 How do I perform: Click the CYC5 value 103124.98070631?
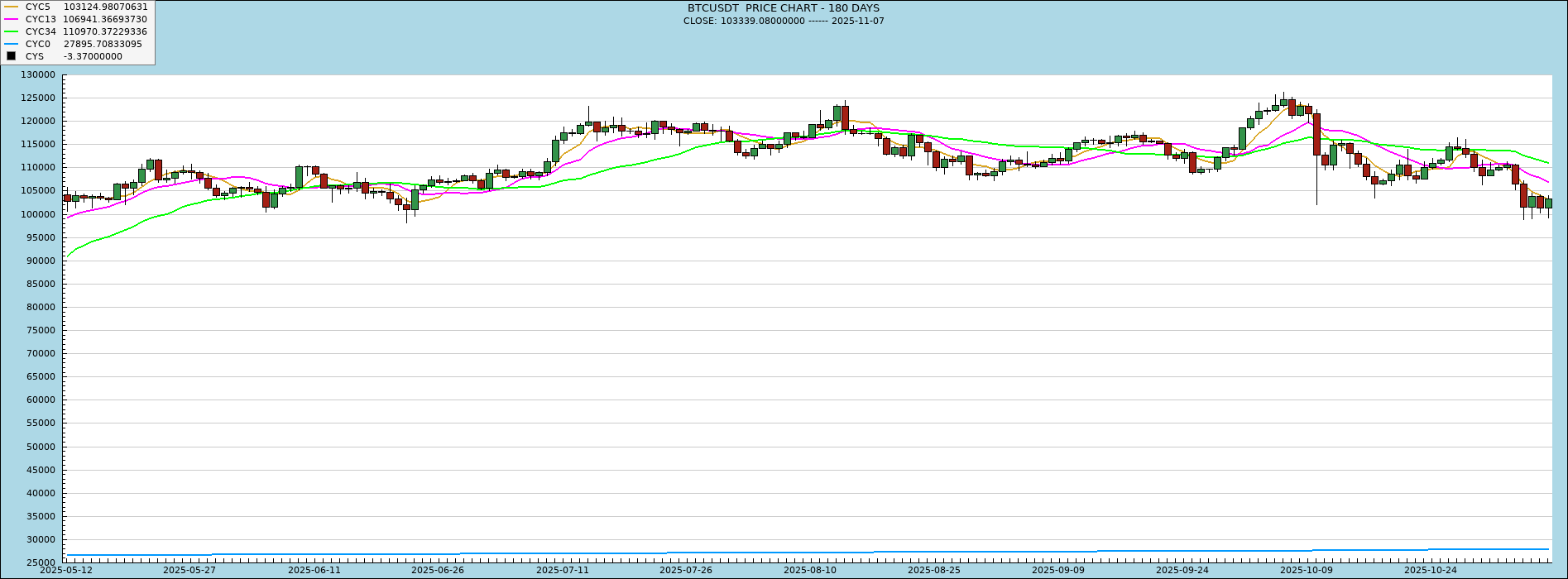(x=105, y=7)
